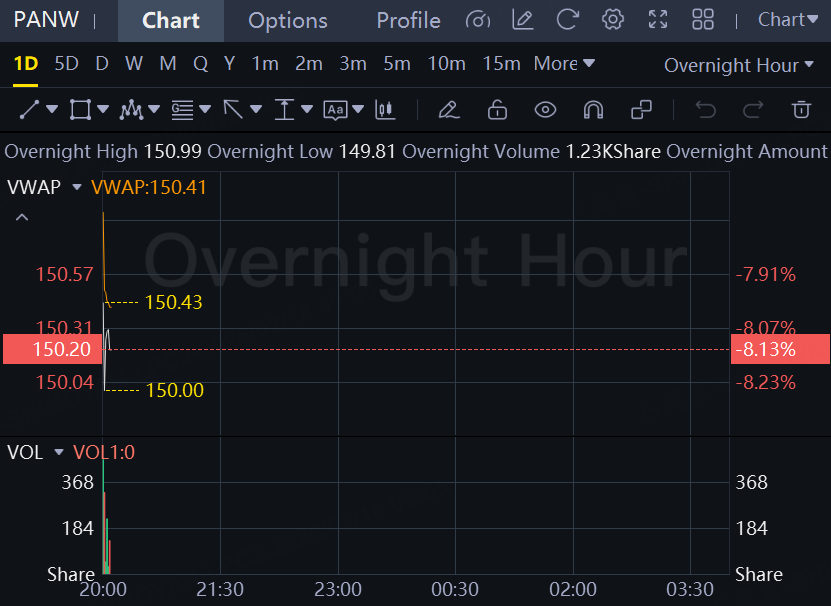Open the VOL indicator dropdown
Screen dimensions: 831x606
58,453
